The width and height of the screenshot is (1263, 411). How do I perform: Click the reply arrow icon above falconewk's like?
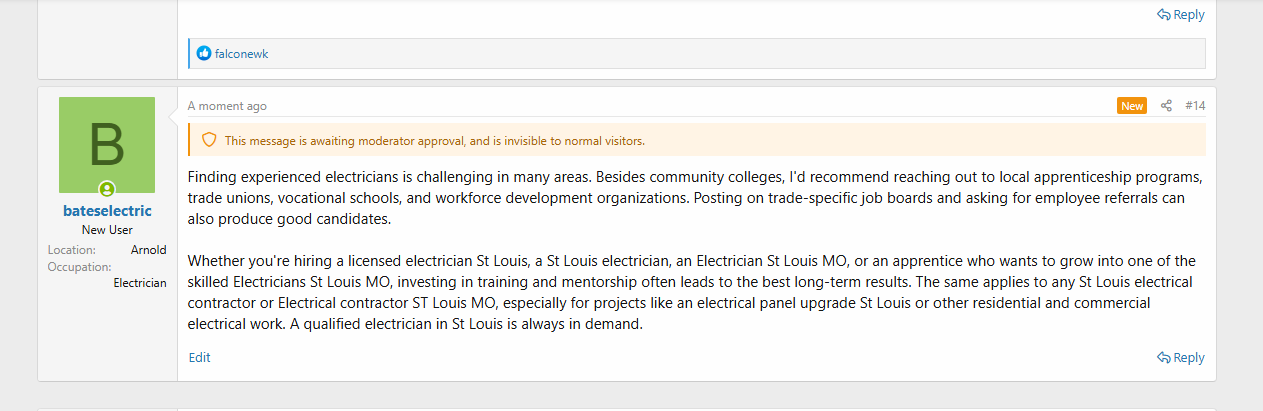click(x=1164, y=15)
